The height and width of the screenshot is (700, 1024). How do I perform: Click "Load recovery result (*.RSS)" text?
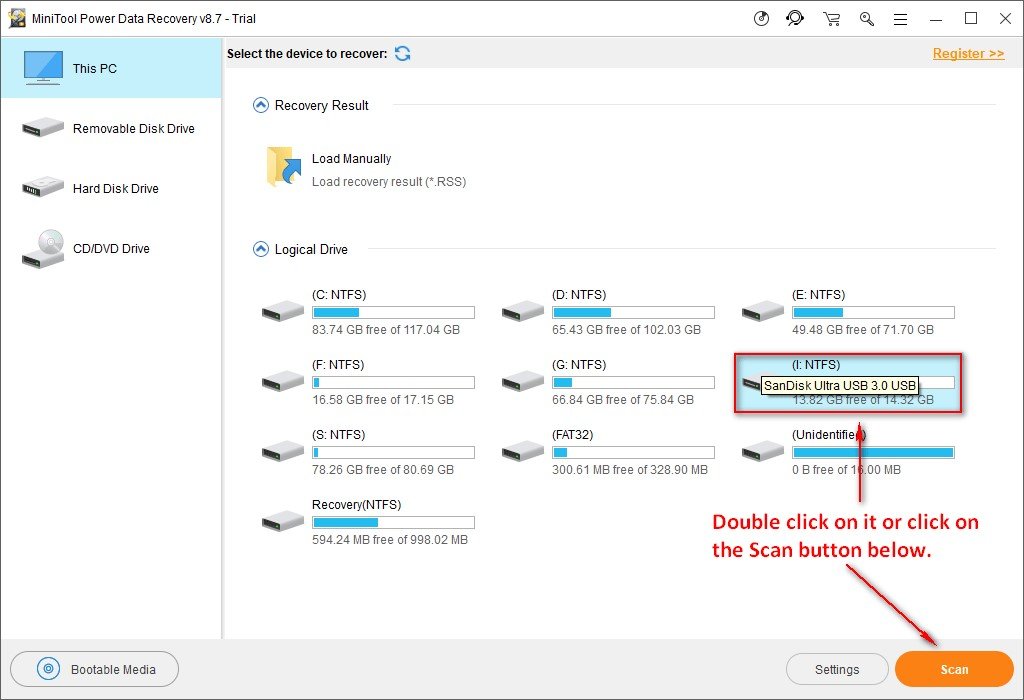389,182
